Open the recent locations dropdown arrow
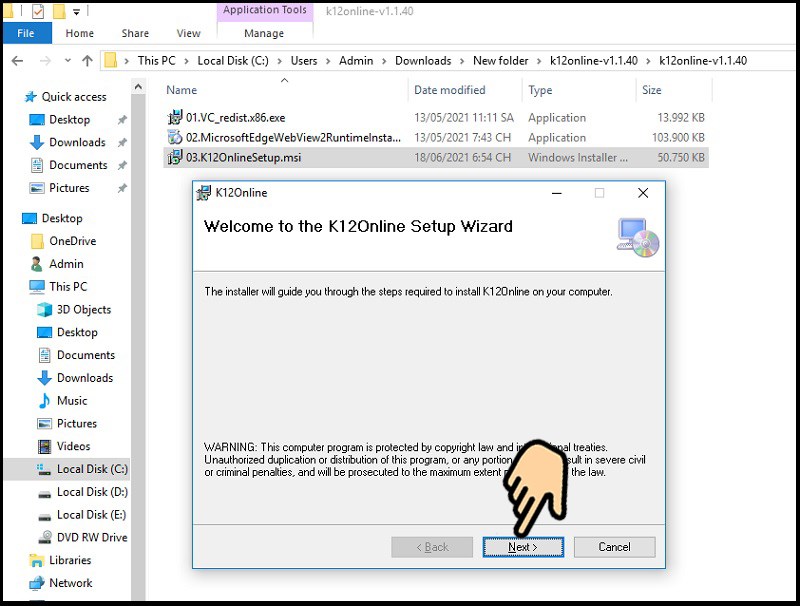 [x=67, y=61]
